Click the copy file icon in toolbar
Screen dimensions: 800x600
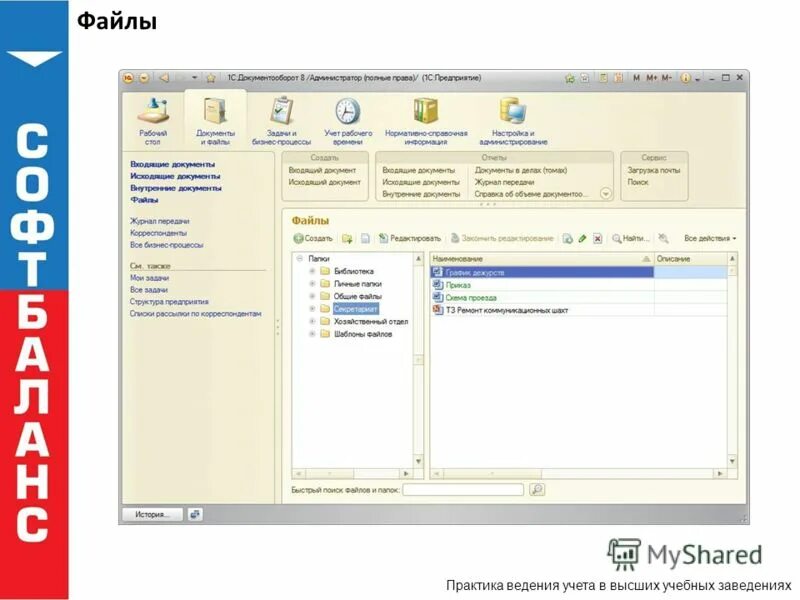(567, 238)
